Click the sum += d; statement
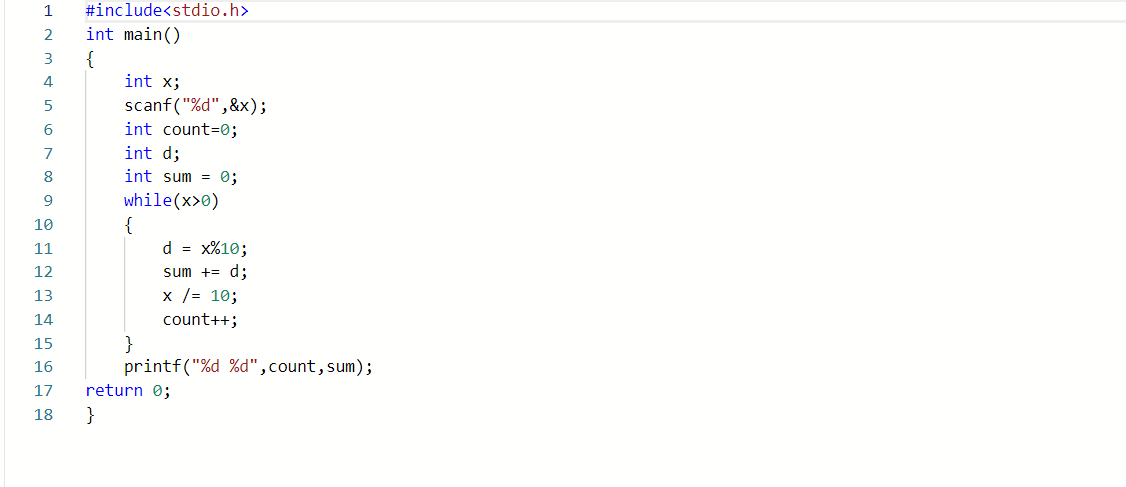 [205, 272]
